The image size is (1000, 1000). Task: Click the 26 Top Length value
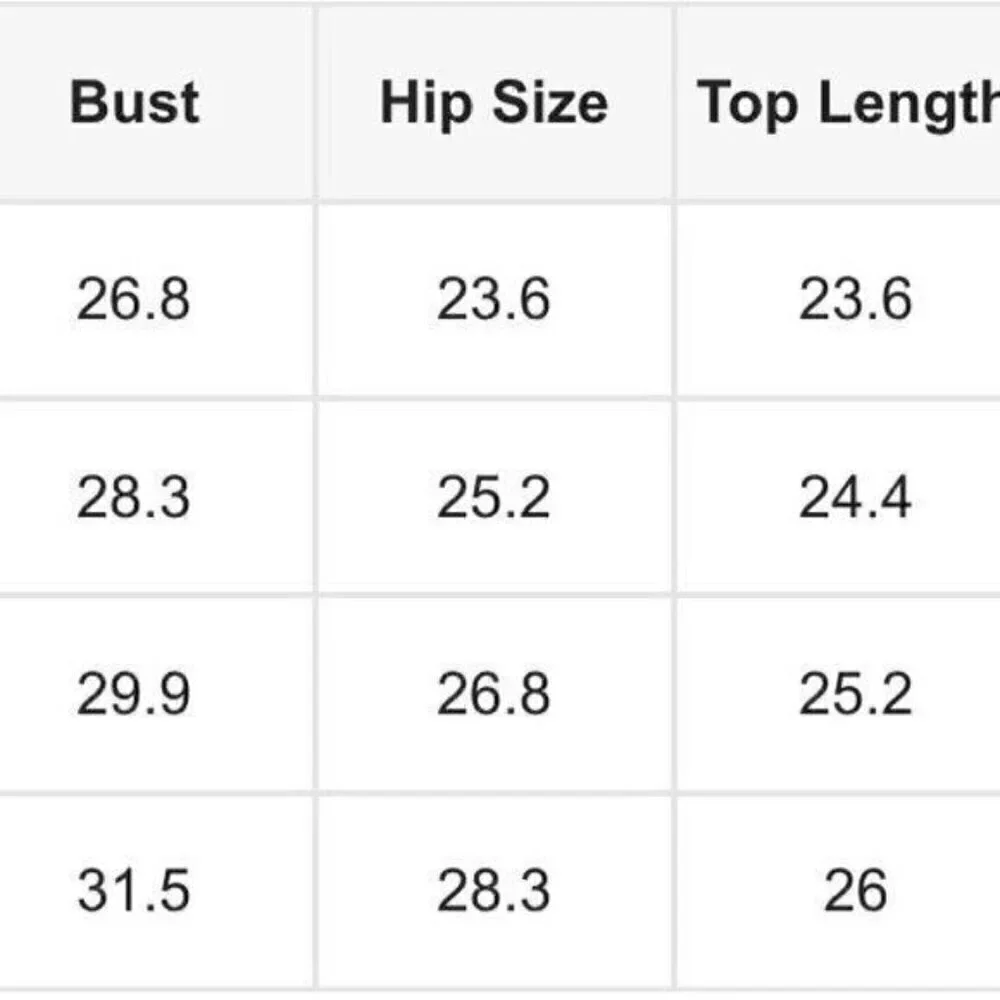click(x=855, y=891)
